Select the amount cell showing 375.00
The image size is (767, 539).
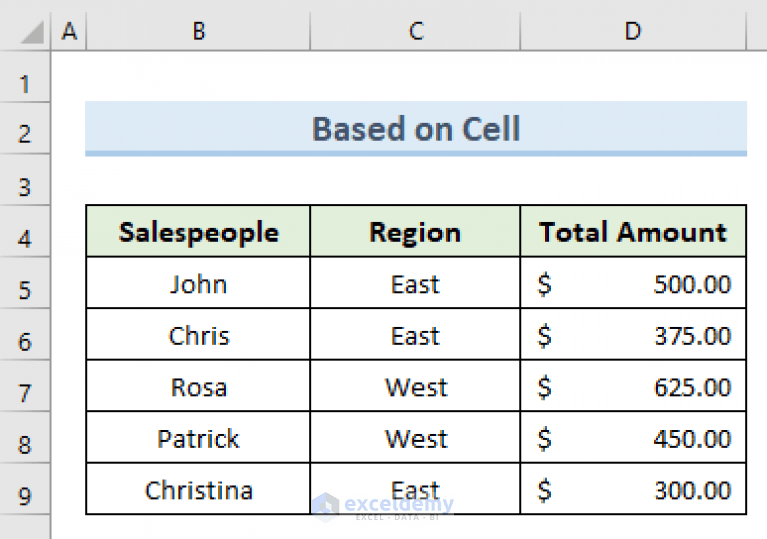[633, 335]
